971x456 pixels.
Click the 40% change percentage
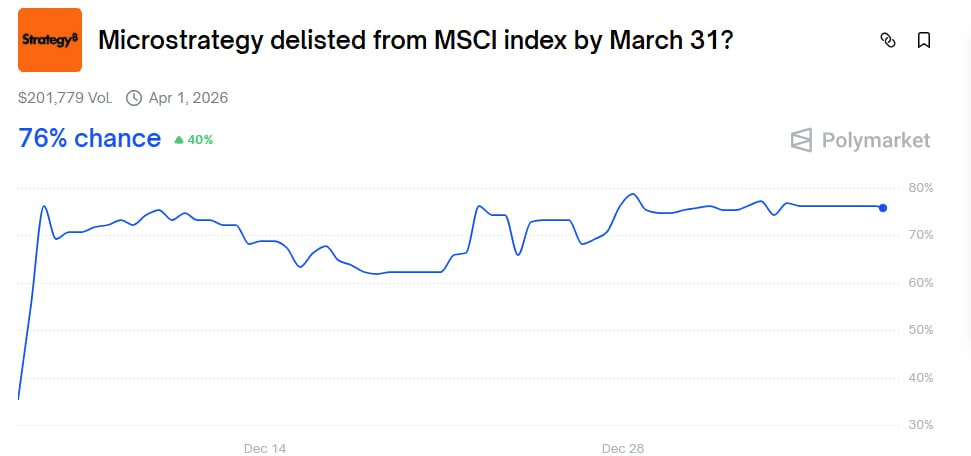pos(200,140)
